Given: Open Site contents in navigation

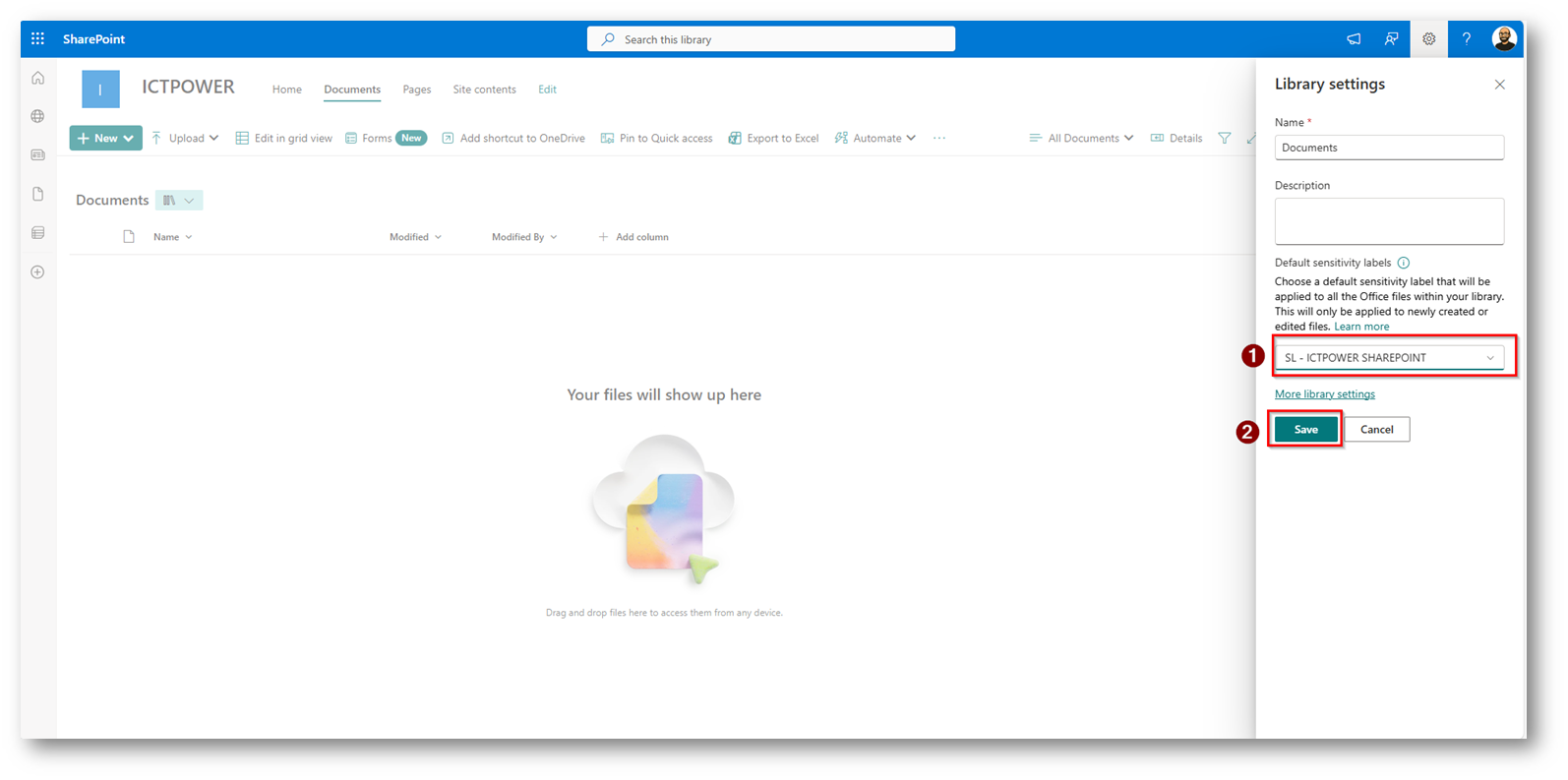Looking at the screenshot, I should click(484, 90).
